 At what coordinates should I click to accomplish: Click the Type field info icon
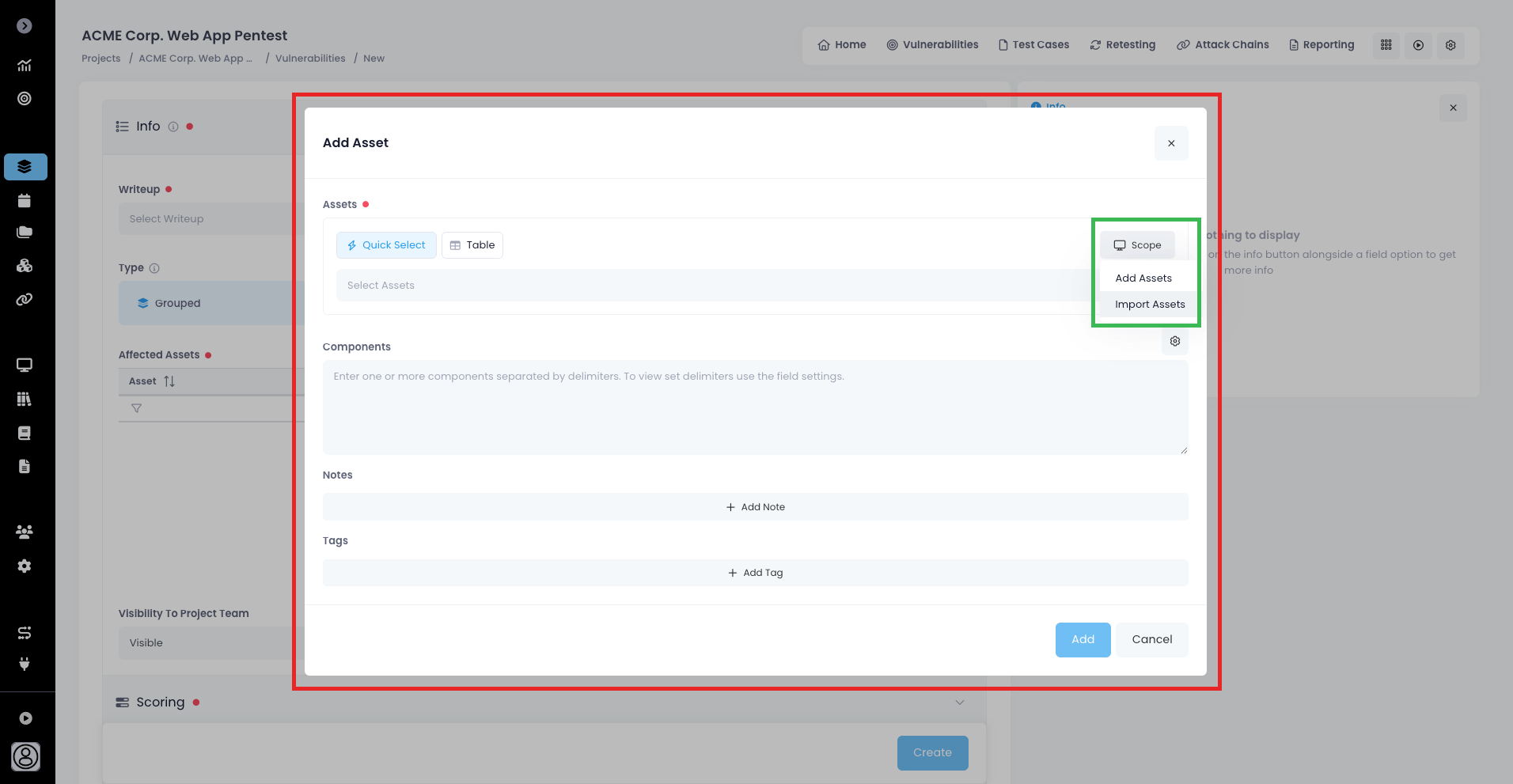coord(154,268)
